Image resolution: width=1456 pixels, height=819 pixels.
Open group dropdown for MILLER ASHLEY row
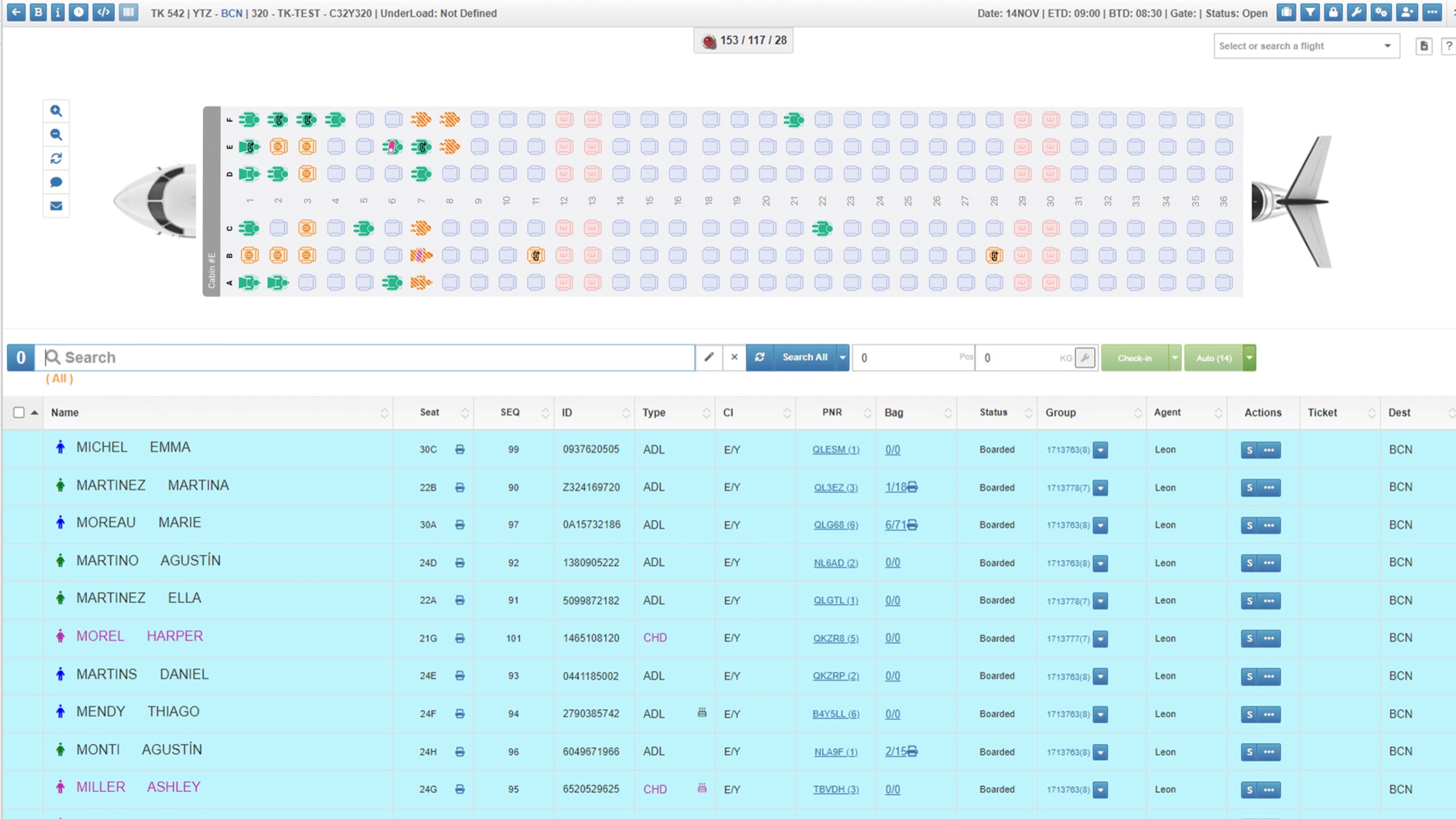click(x=1101, y=790)
